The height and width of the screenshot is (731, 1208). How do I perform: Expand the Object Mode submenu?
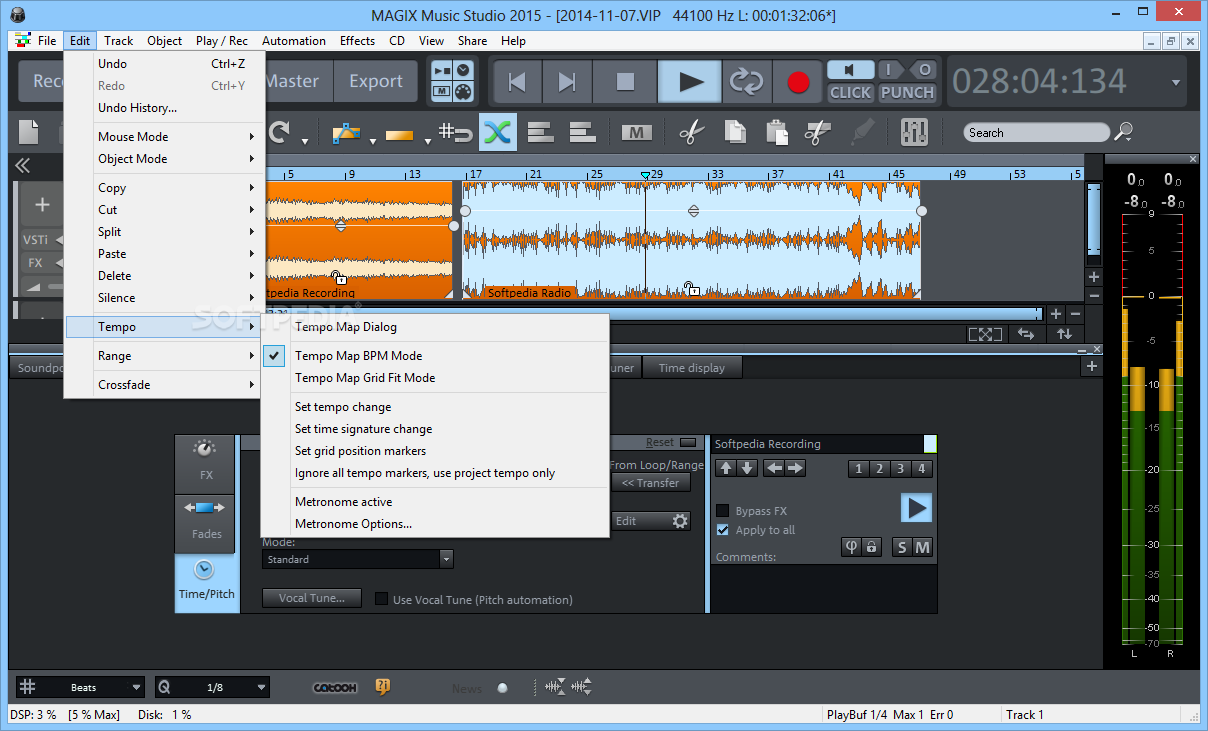coord(164,159)
